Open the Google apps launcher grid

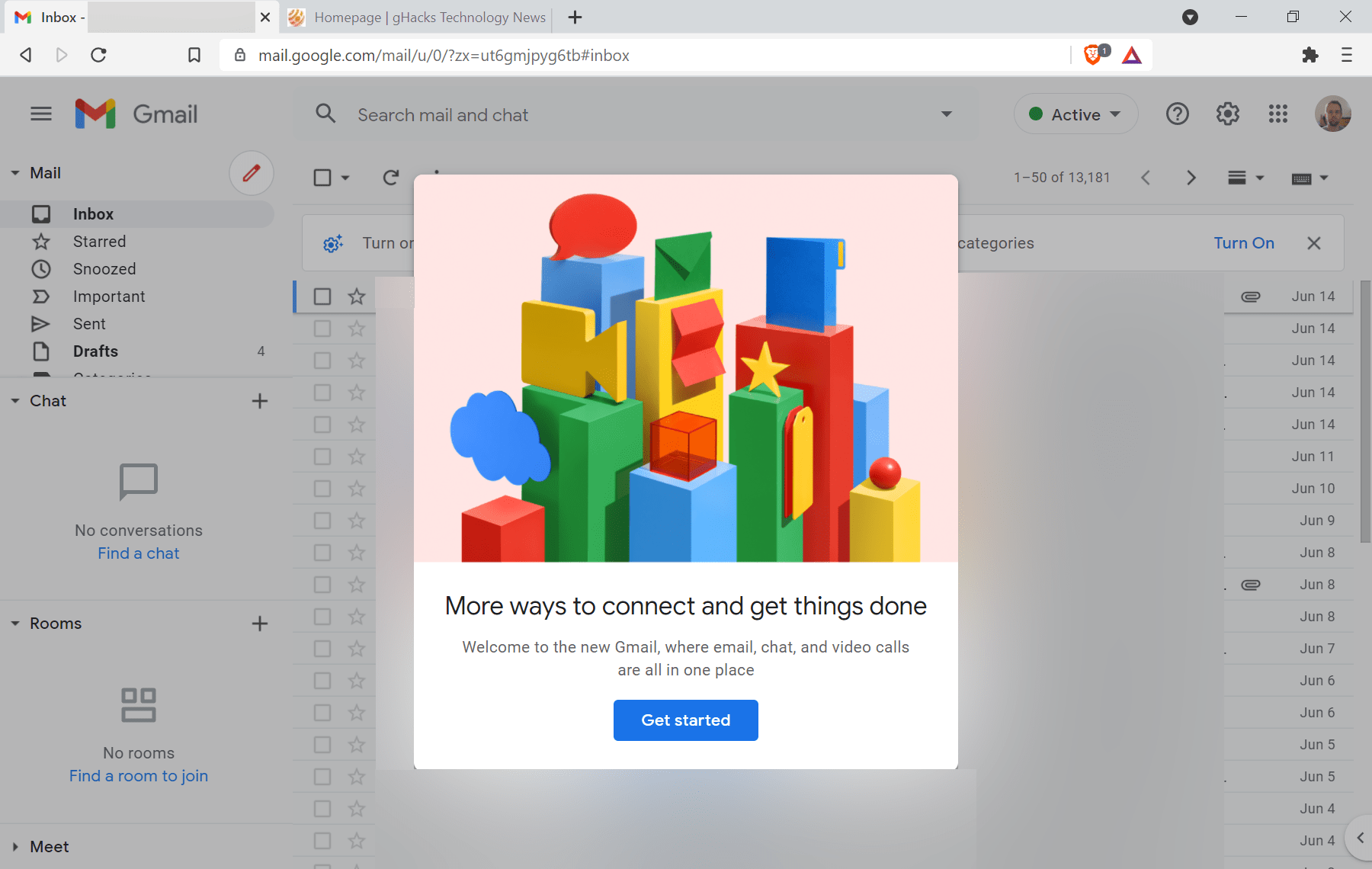pos(1278,114)
